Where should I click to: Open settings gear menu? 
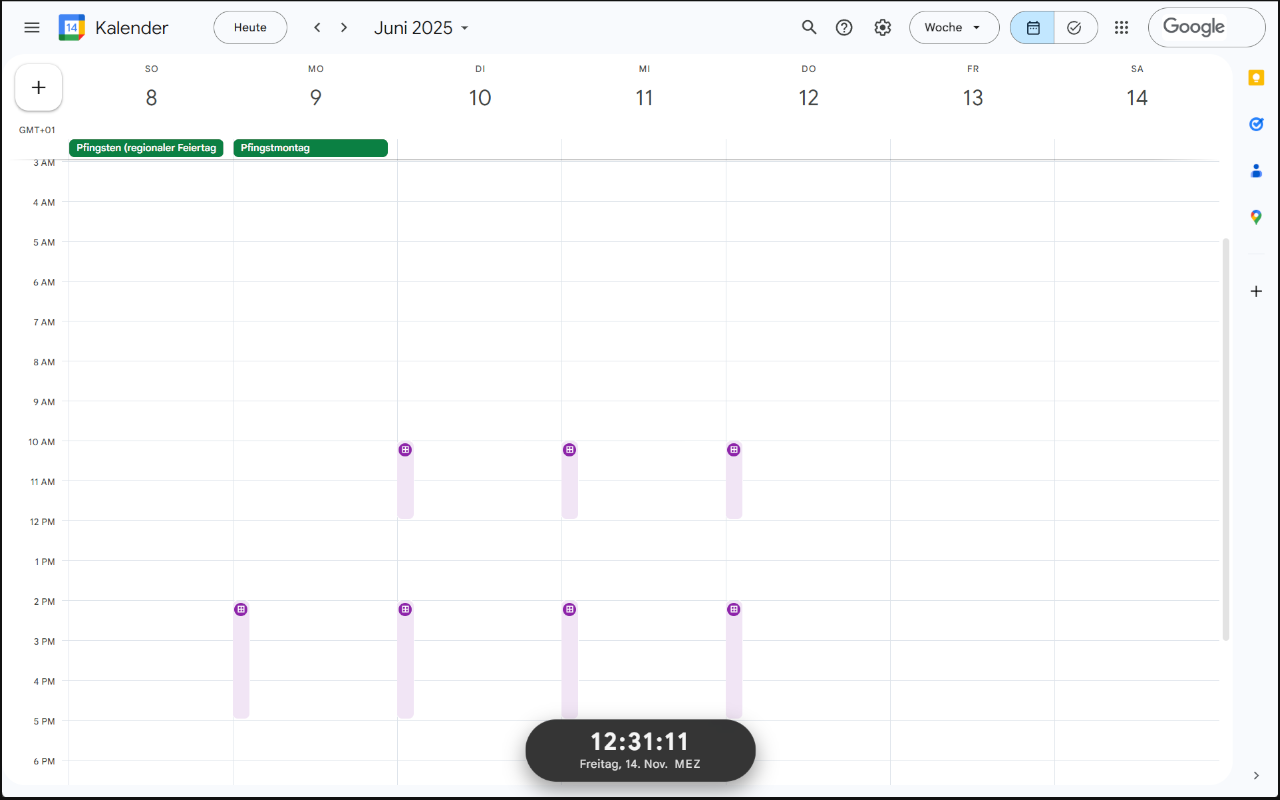coord(882,27)
